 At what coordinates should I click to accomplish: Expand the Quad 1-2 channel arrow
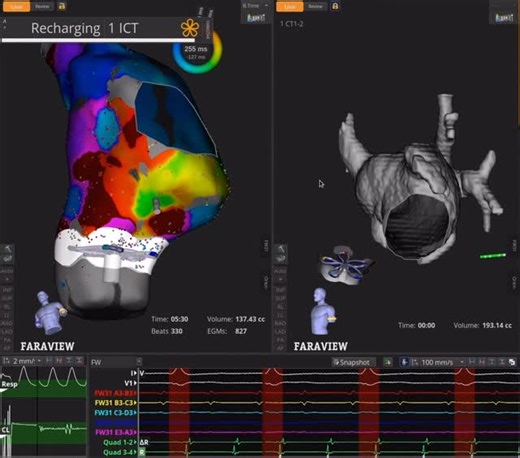[x=135, y=442]
